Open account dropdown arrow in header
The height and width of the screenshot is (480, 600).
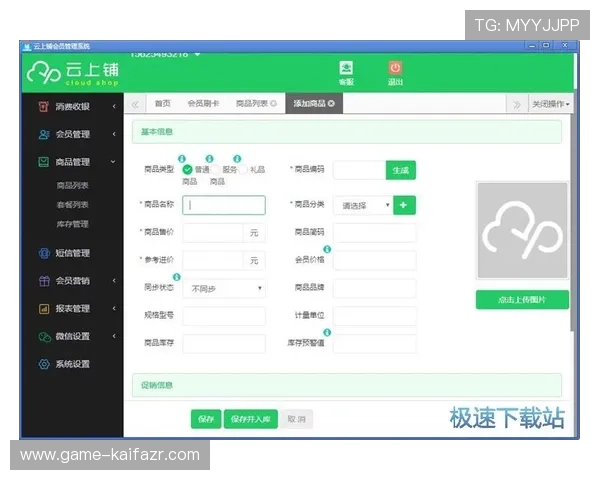(x=197, y=55)
